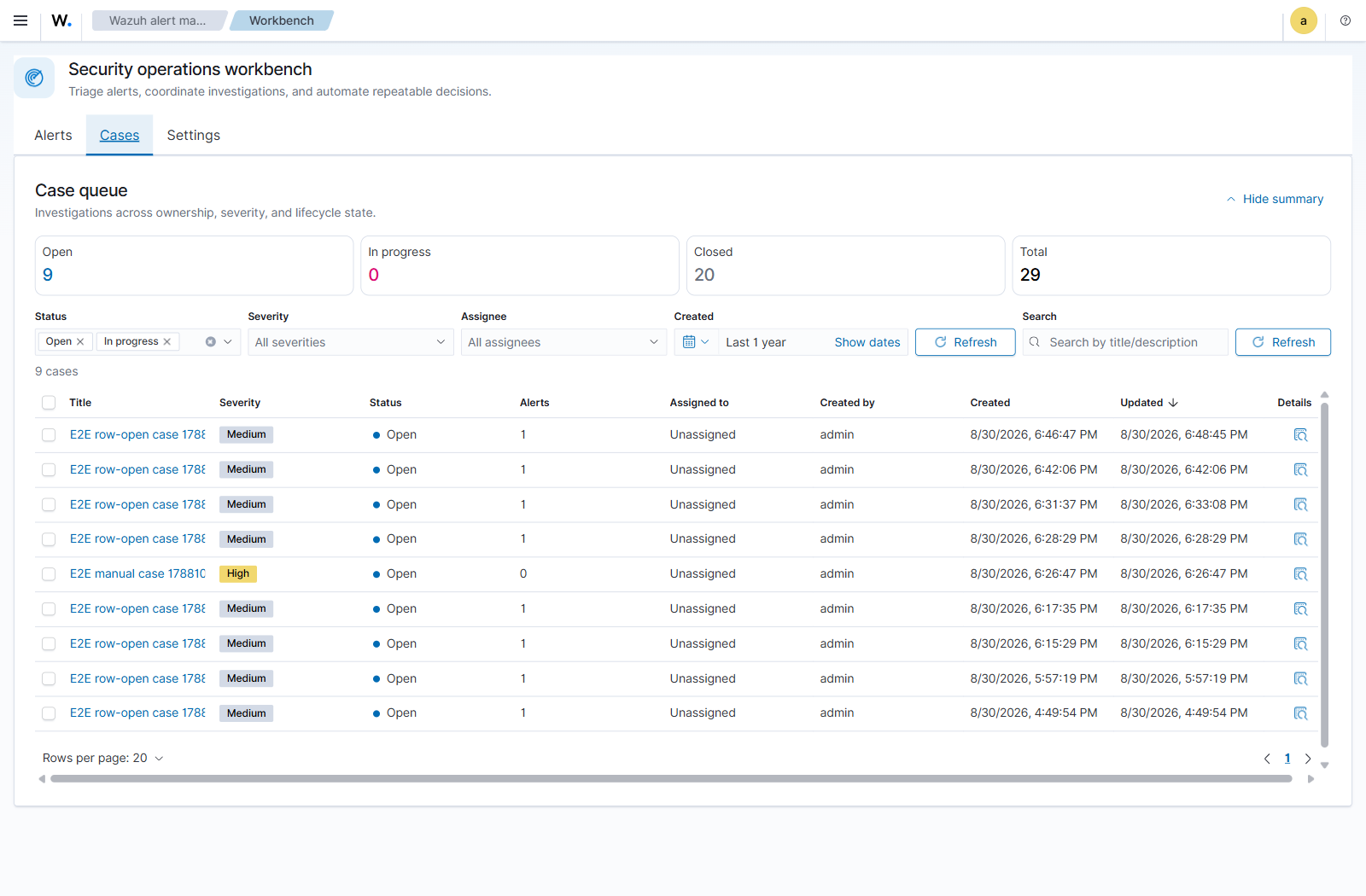Open the row-open case updated 4:49:54 PM
Screen dimensions: 1366x896
coord(137,713)
